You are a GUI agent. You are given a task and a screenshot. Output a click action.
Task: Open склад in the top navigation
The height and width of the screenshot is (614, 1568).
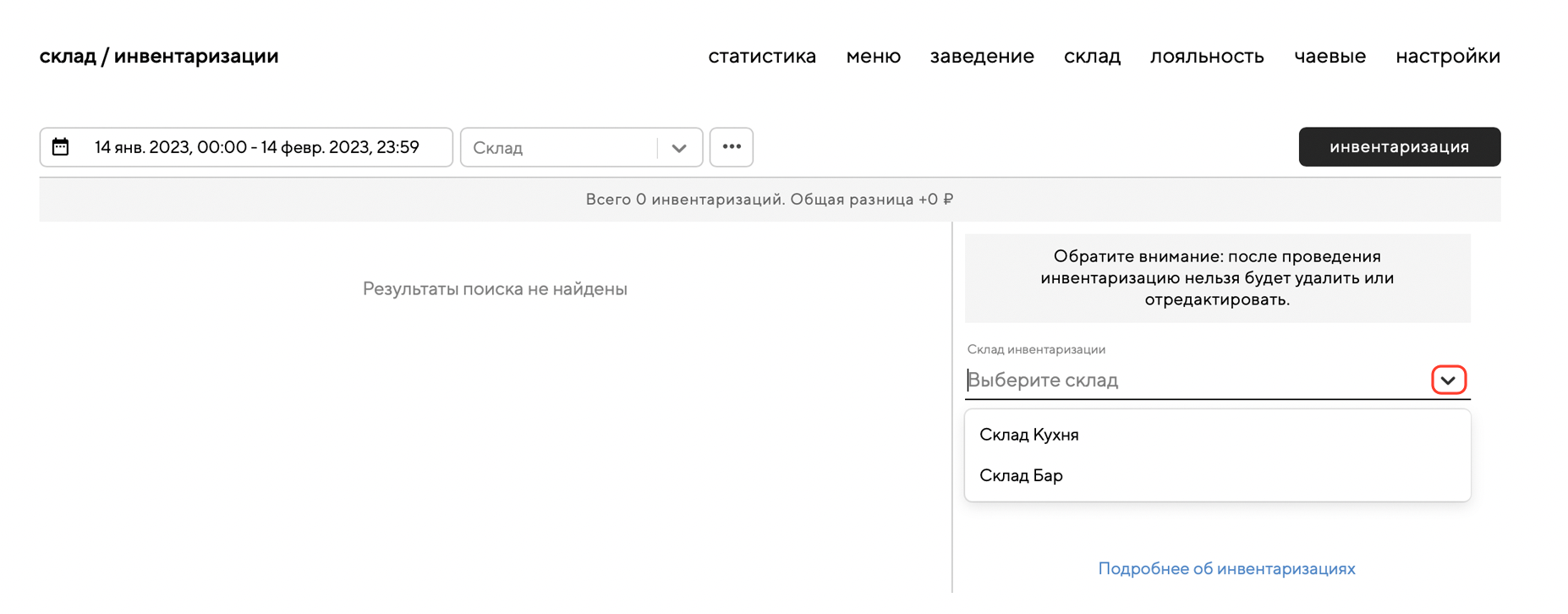(x=1092, y=56)
